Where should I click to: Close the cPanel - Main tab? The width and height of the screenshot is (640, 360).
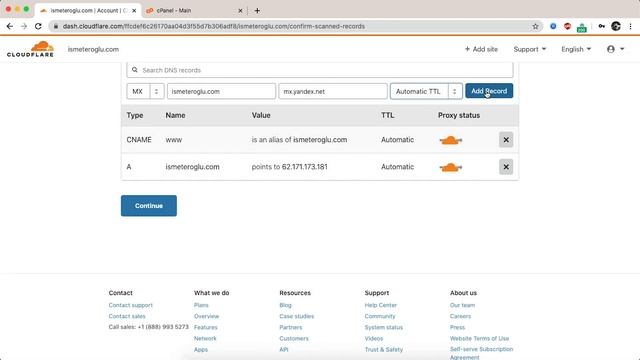[x=240, y=11]
